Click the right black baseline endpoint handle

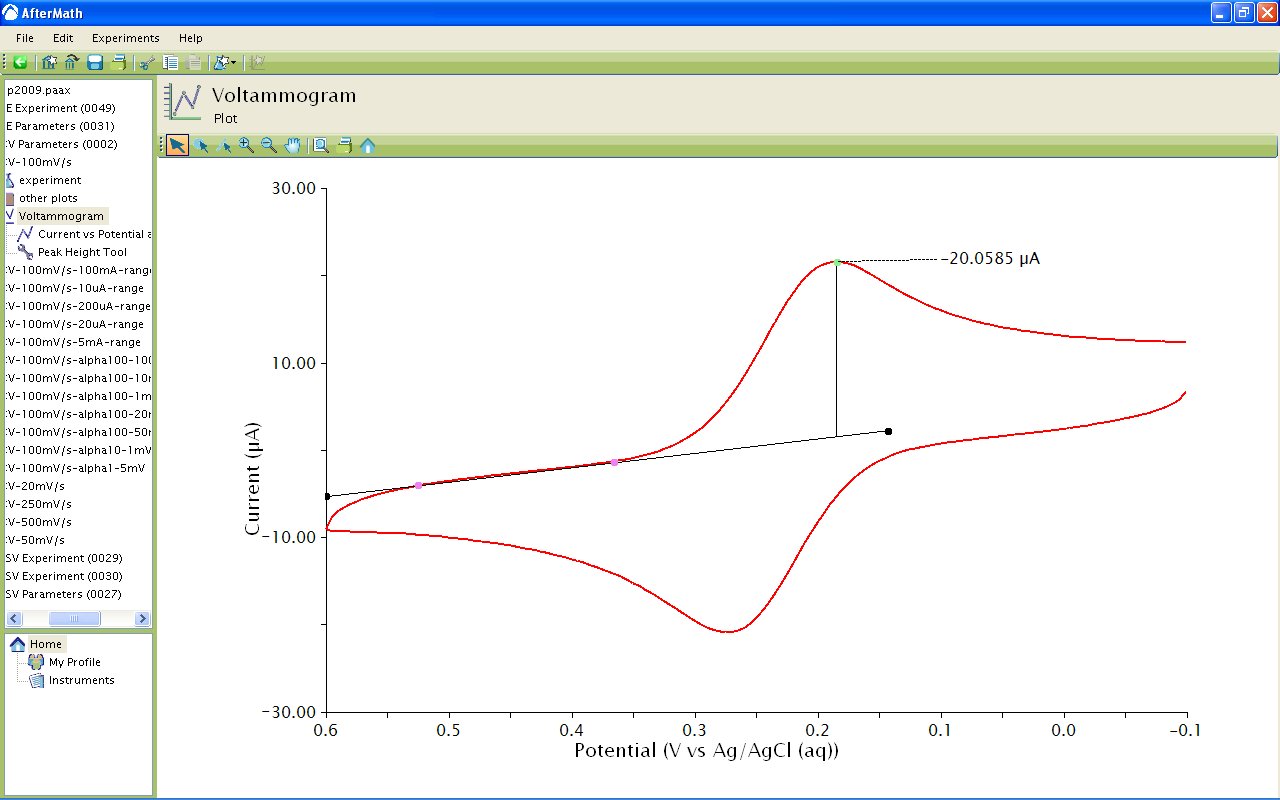[888, 431]
